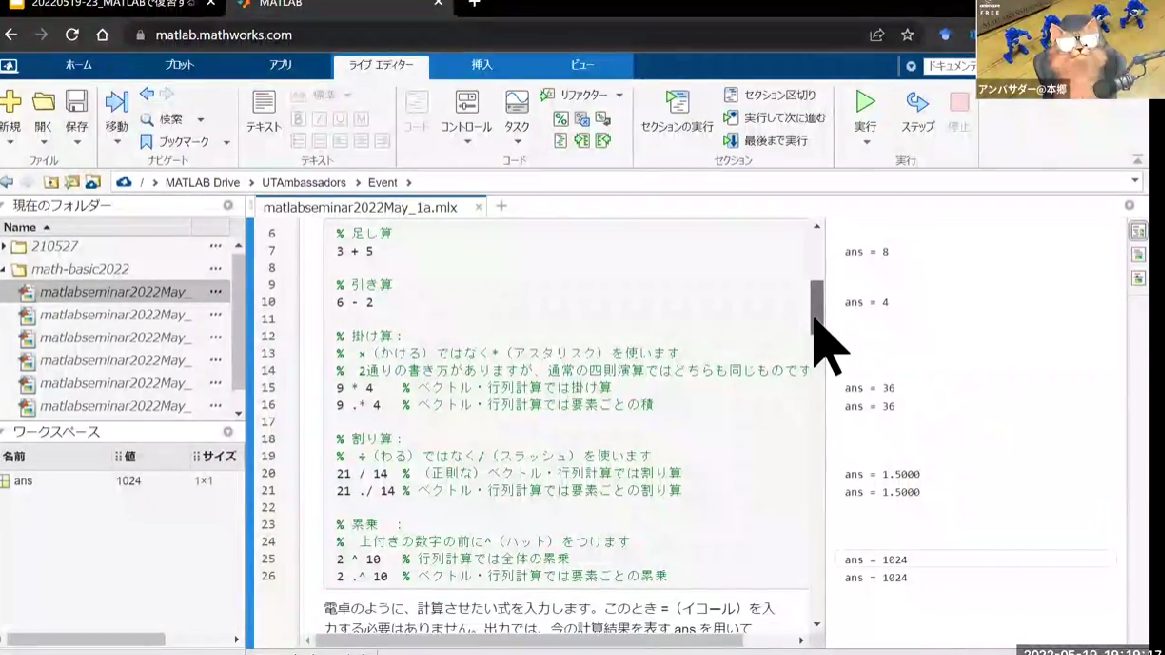This screenshot has width=1165, height=655.
Task: Click the ステップ (Step) icon
Action: coord(918,102)
